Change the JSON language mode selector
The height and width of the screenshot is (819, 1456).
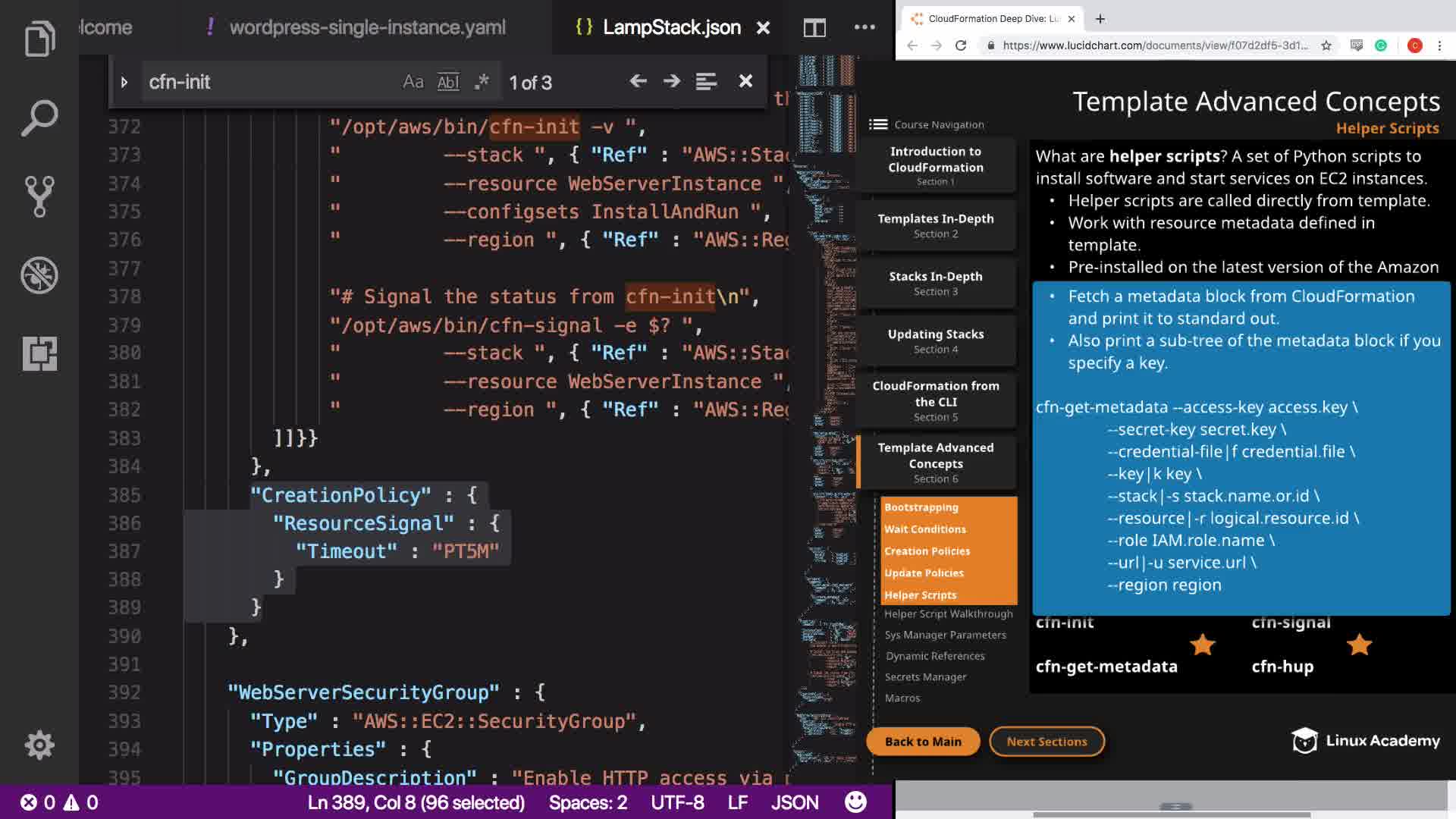(794, 802)
